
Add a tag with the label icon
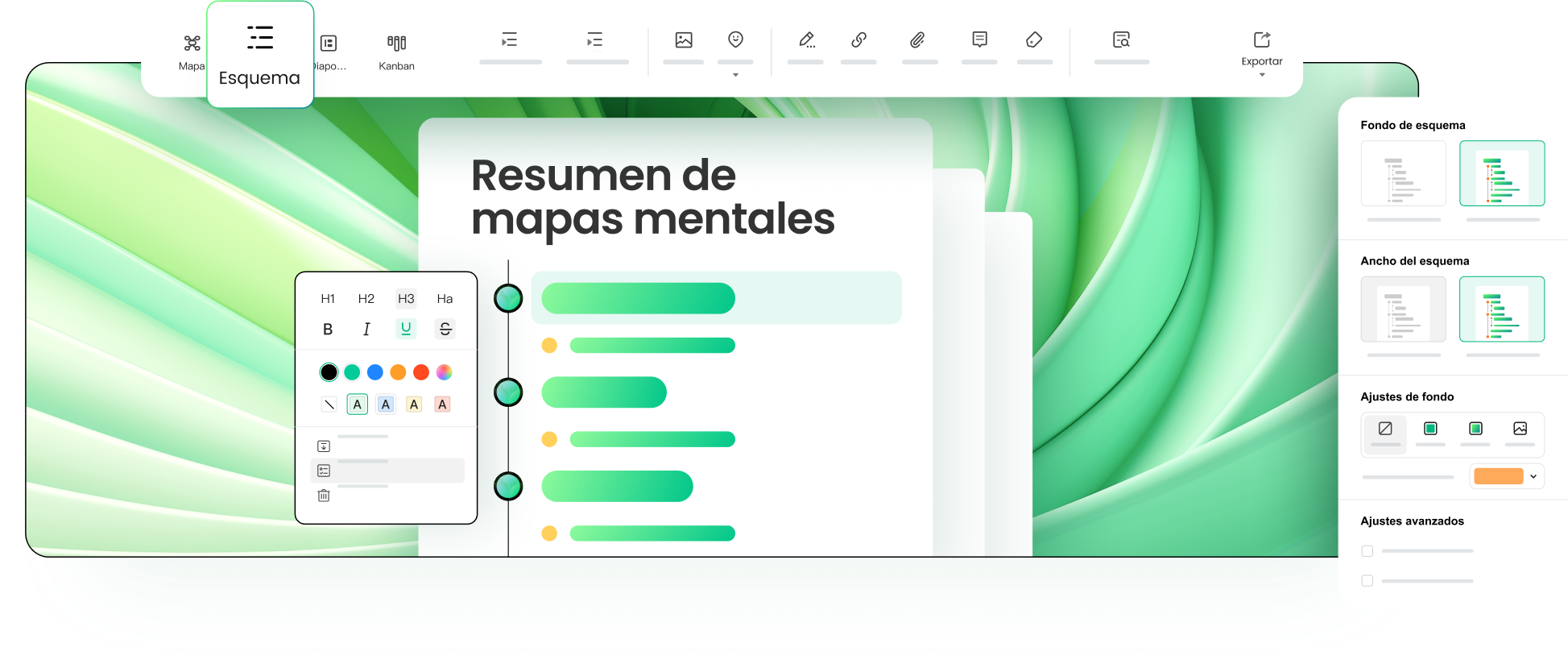point(1035,39)
